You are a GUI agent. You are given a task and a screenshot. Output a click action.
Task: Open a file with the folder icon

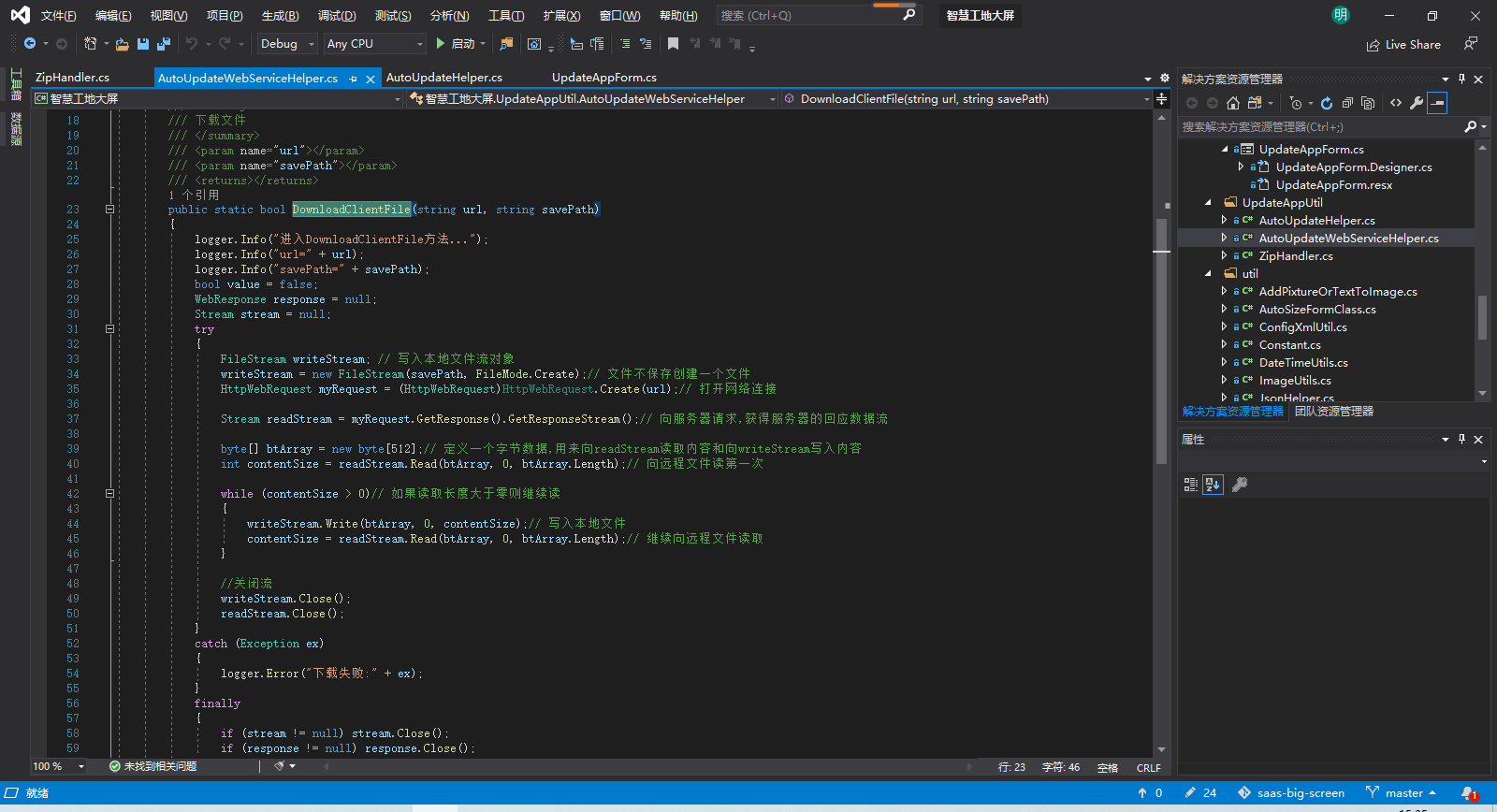point(122,44)
